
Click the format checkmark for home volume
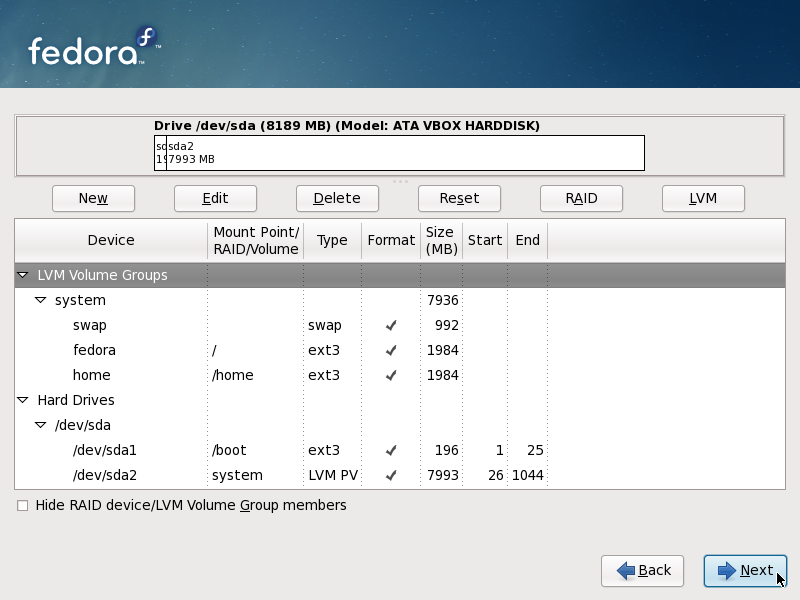(x=391, y=375)
